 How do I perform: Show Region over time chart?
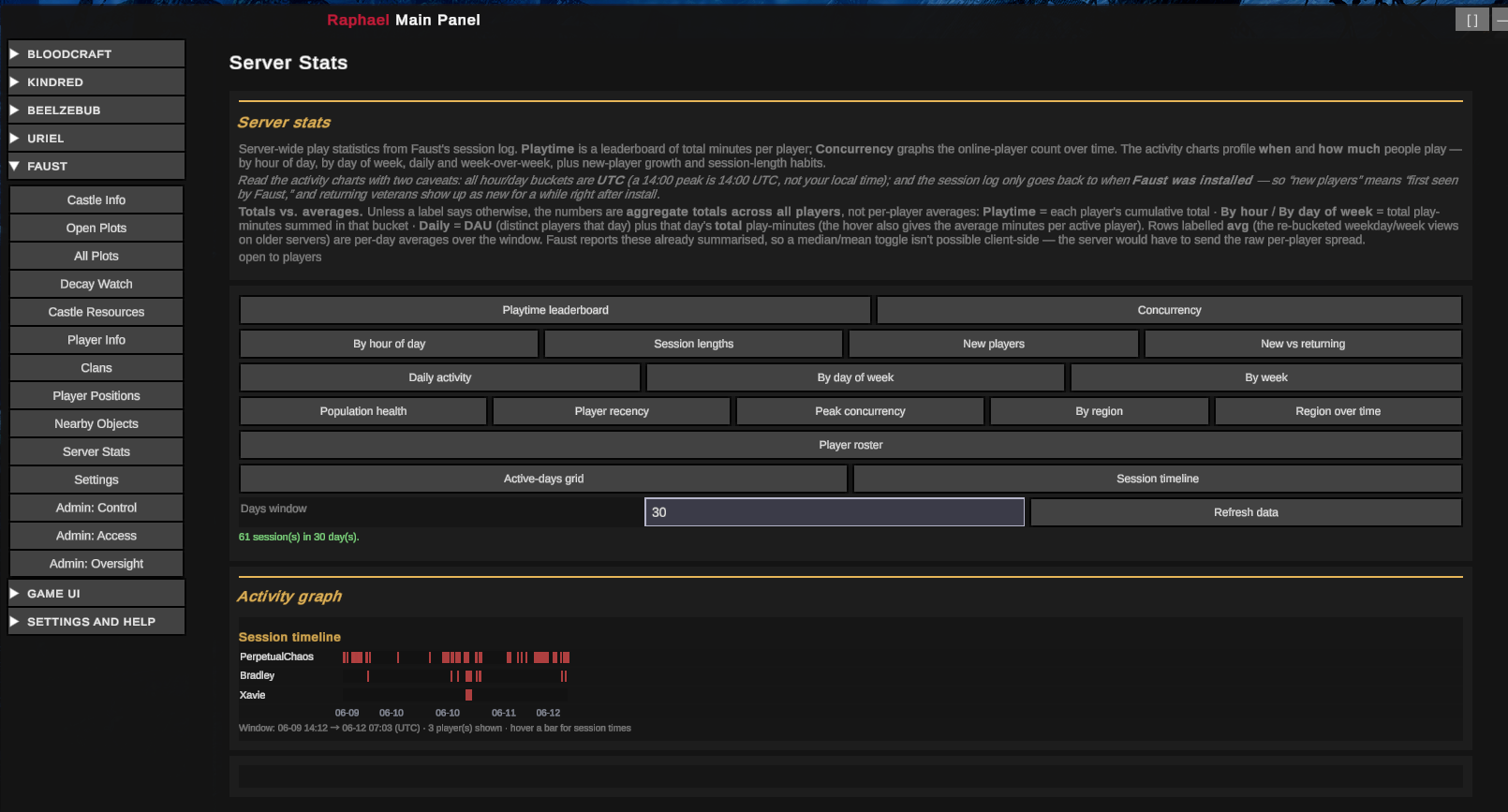pyautogui.click(x=1338, y=411)
